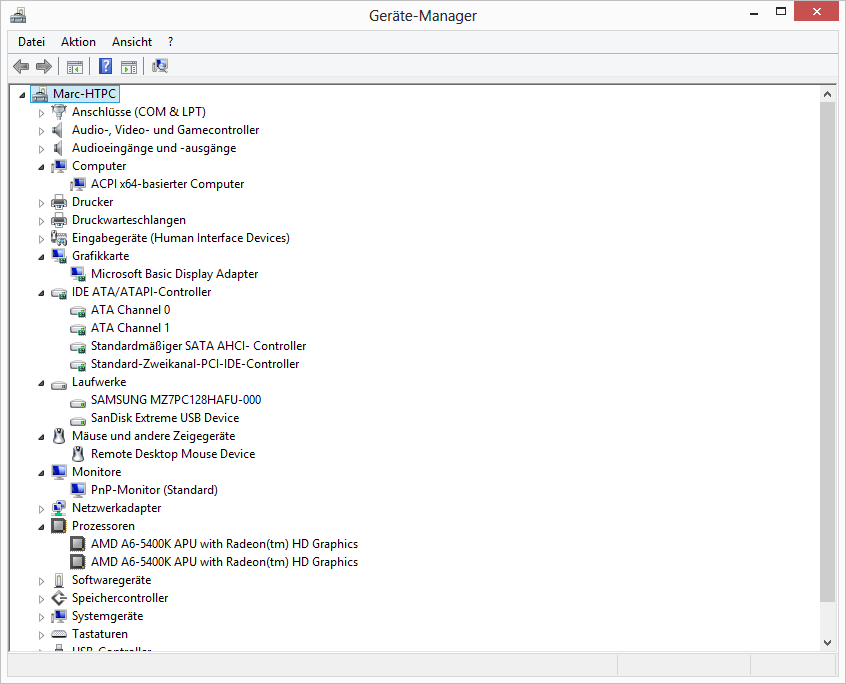Expand the Druckwarteschlangen category
Viewport: 846px width, 684px height.
click(42, 221)
